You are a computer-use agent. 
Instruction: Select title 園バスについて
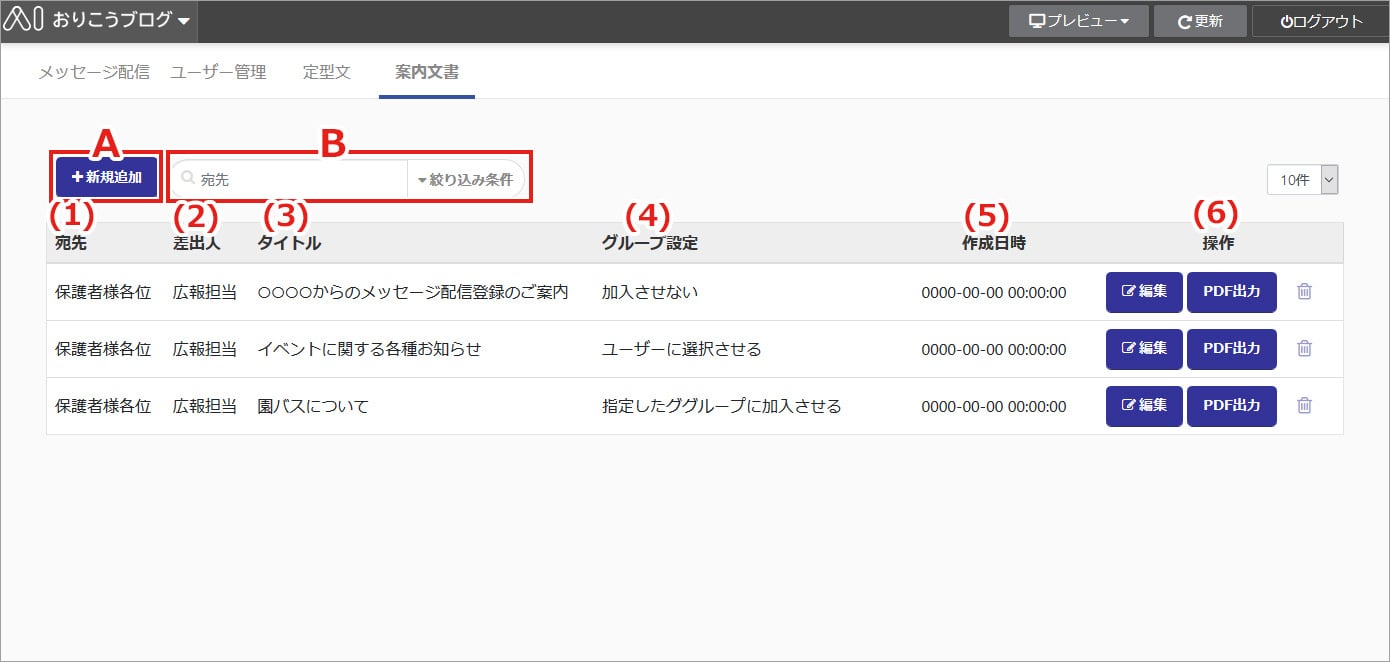[x=314, y=406]
